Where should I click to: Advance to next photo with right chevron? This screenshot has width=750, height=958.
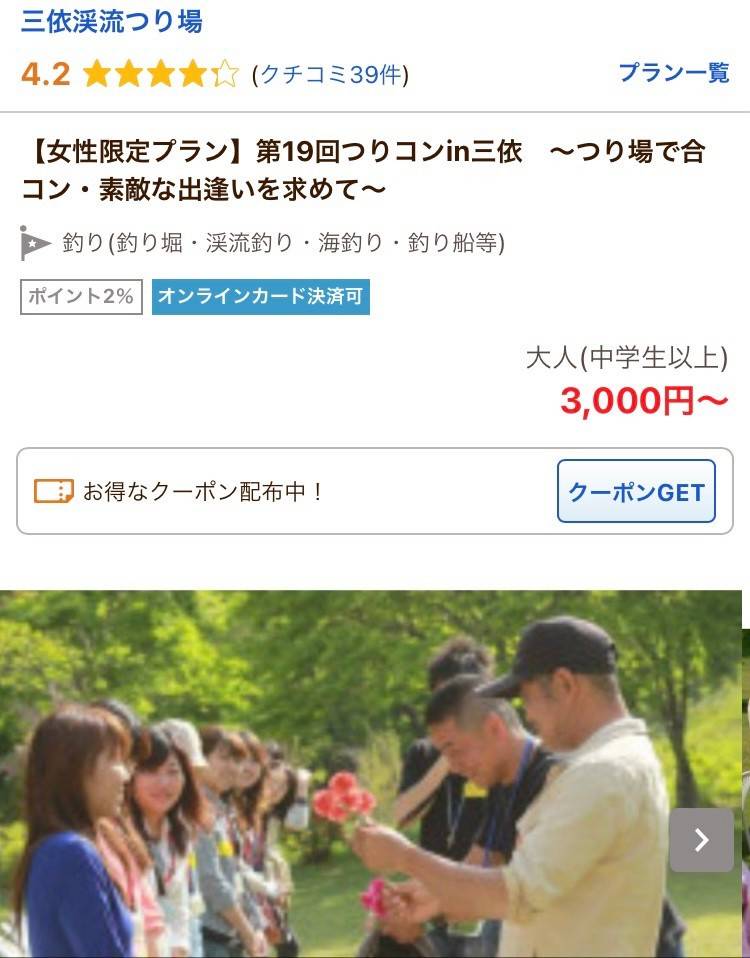point(702,840)
